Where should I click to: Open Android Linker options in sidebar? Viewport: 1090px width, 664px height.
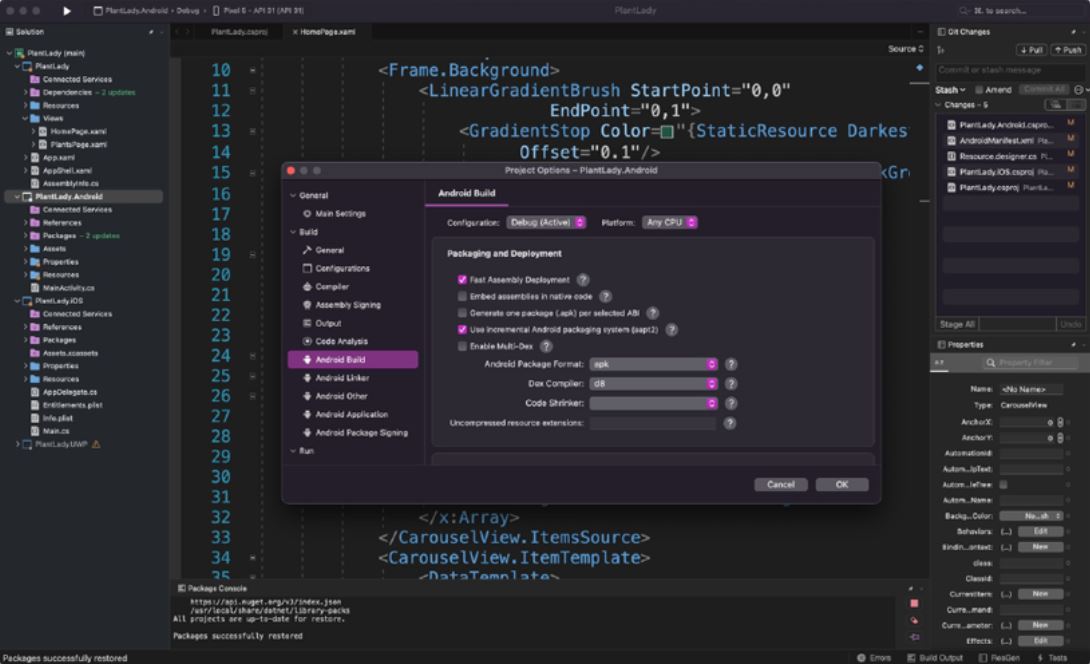click(x=340, y=378)
